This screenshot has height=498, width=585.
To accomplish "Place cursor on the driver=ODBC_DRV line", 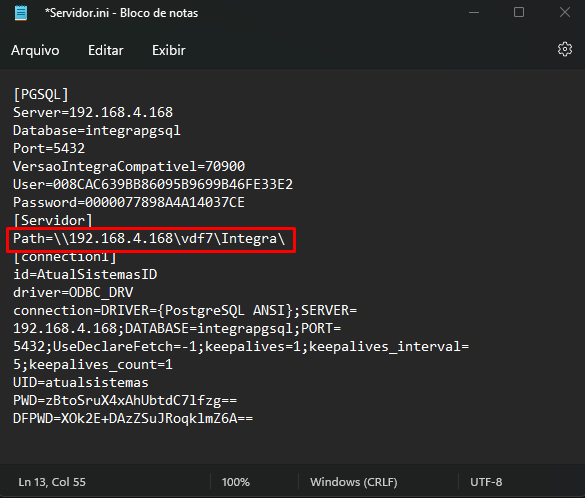I will tap(73, 293).
